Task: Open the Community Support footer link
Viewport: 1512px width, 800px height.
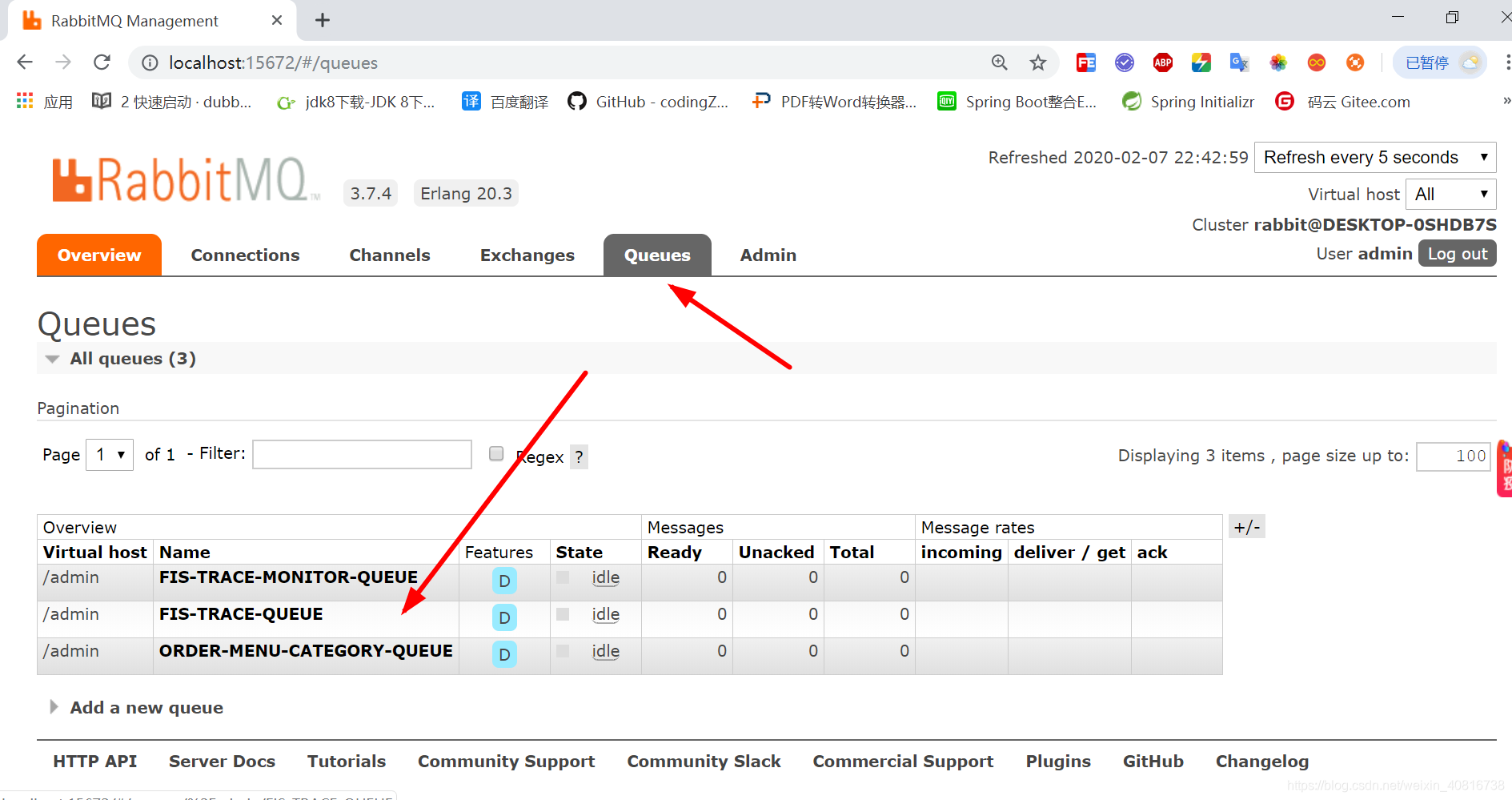Action: pos(506,762)
